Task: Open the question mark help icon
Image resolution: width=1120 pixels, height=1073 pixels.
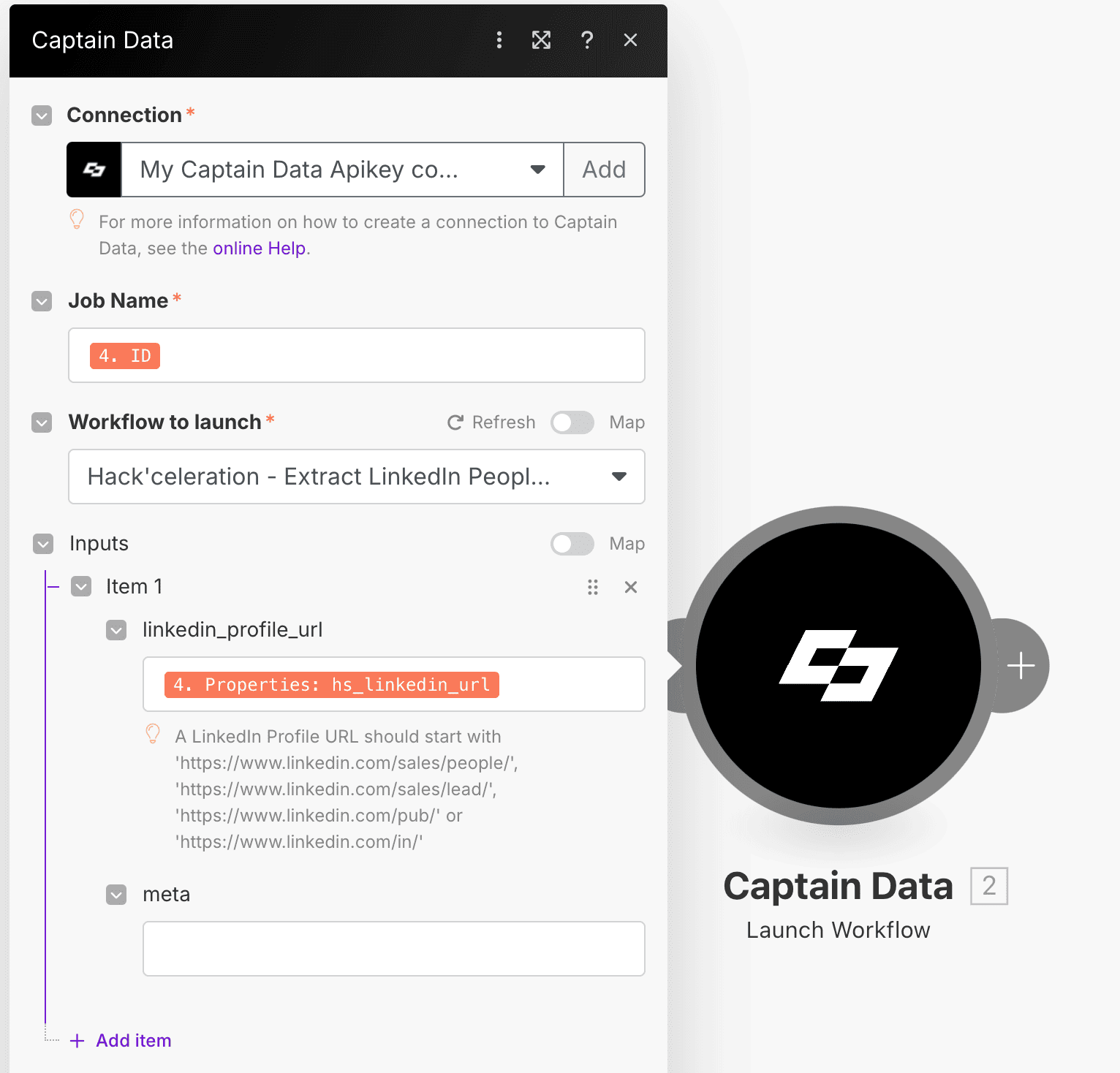Action: pos(586,40)
